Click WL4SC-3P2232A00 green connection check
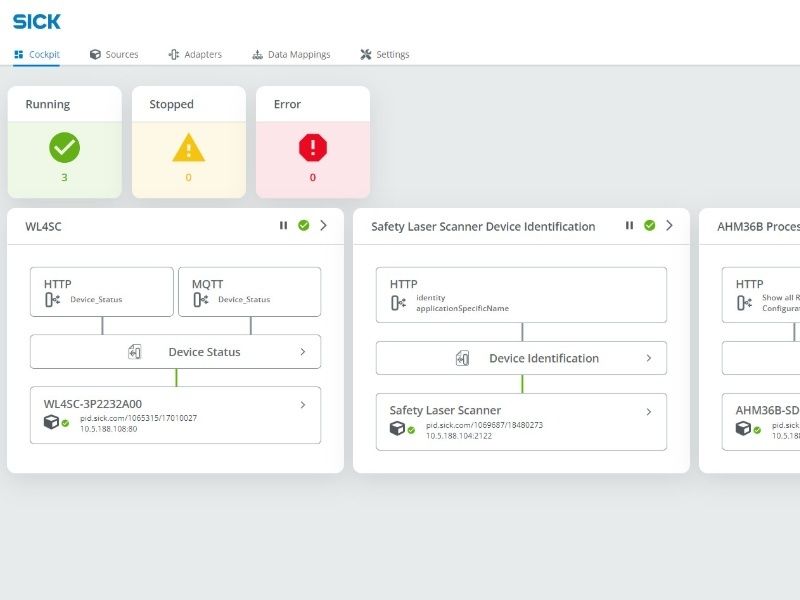The height and width of the screenshot is (600, 800). [x=65, y=423]
